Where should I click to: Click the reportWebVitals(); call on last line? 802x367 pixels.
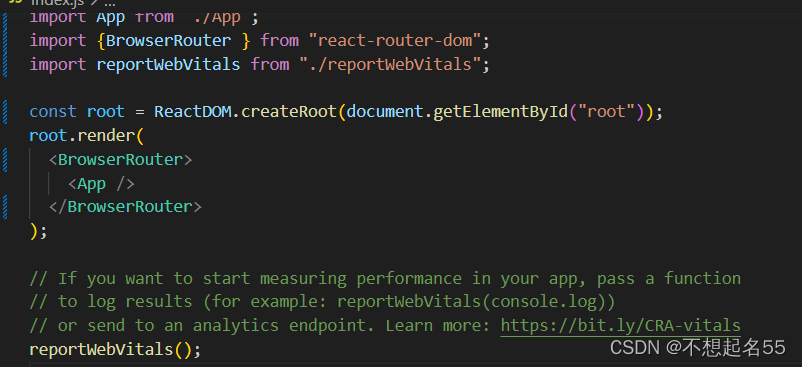point(116,350)
